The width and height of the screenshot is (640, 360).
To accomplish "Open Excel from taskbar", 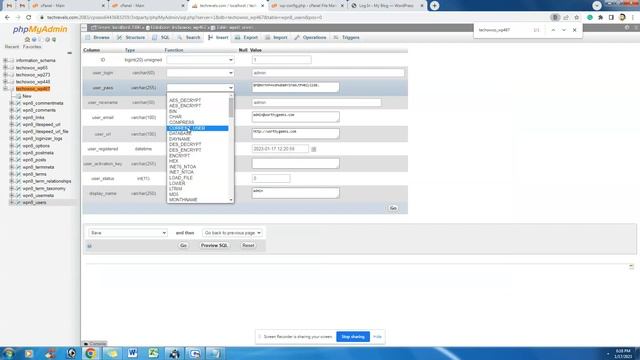I will tap(153, 353).
